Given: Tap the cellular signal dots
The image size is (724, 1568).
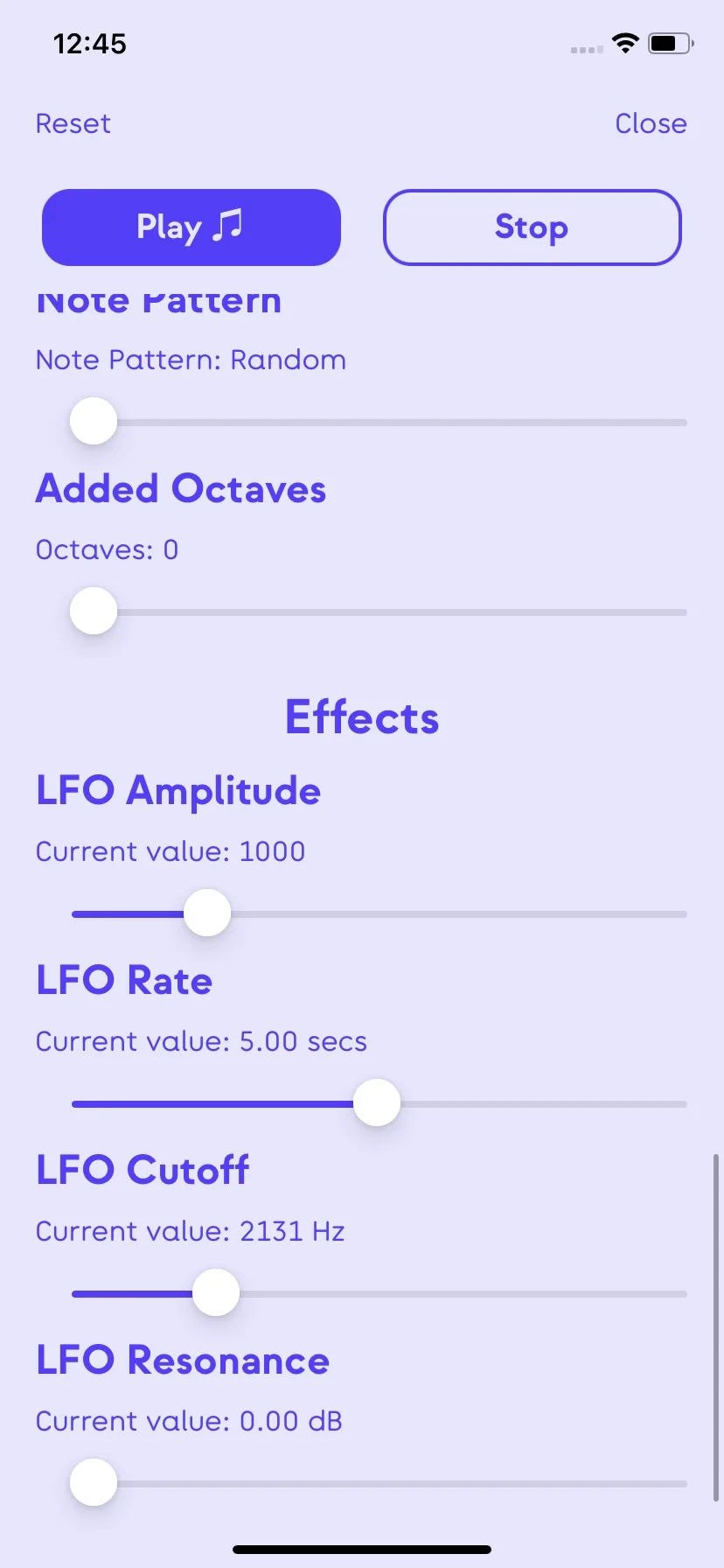Looking at the screenshot, I should coord(587,50).
